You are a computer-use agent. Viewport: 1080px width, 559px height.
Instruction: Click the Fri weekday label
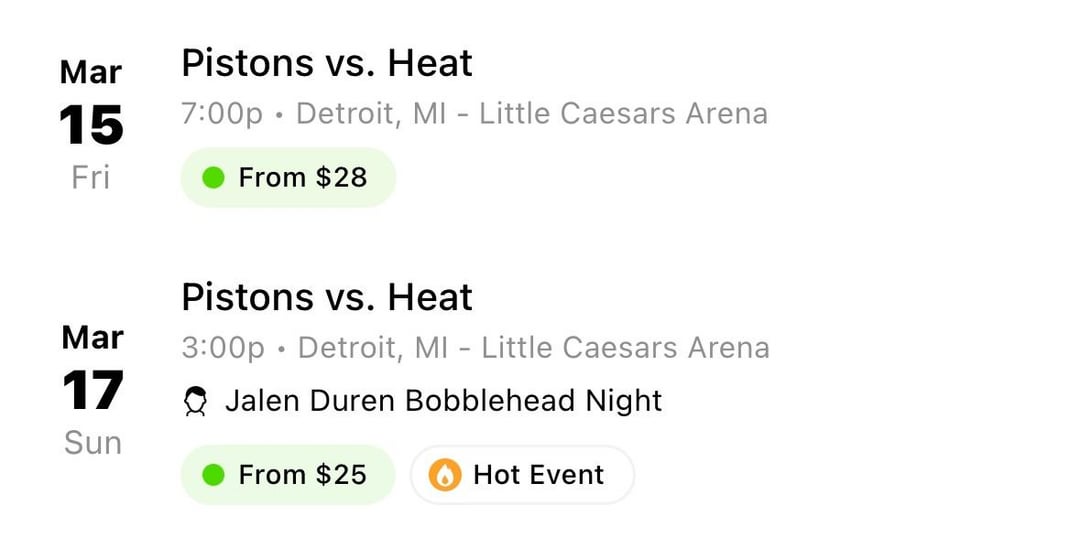pyautogui.click(x=91, y=178)
